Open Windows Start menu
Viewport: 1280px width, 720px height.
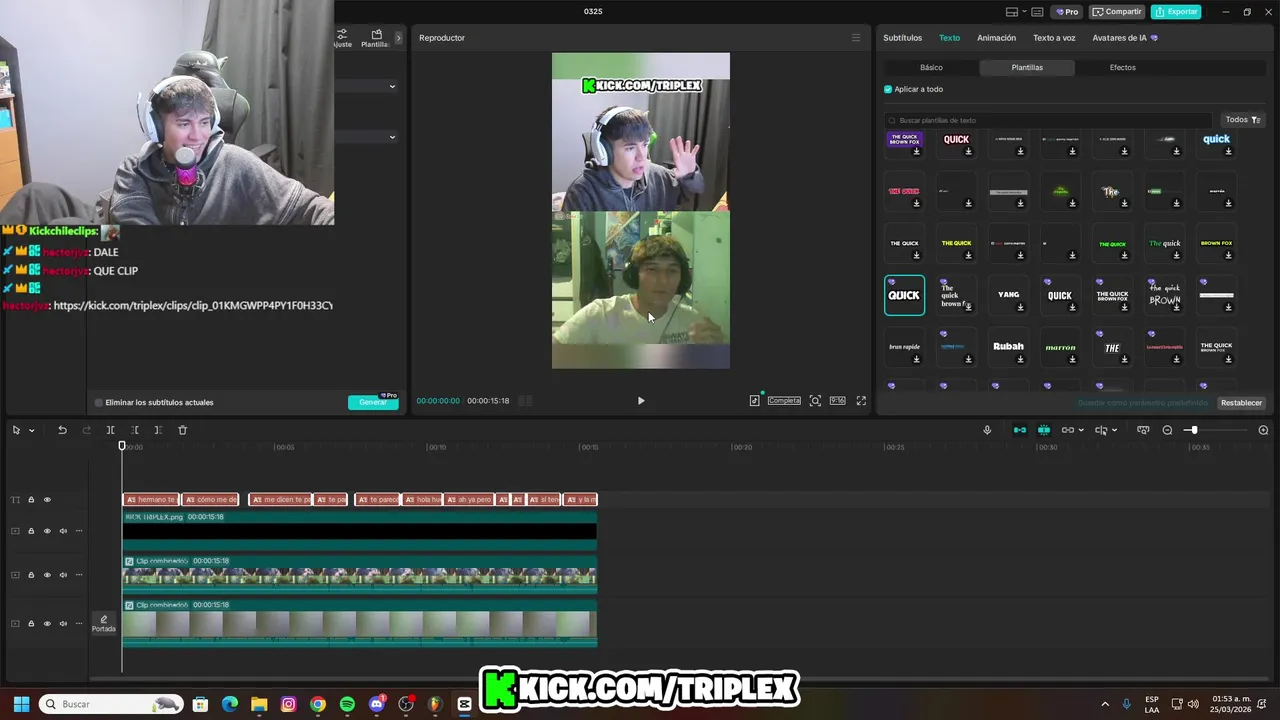[21, 704]
